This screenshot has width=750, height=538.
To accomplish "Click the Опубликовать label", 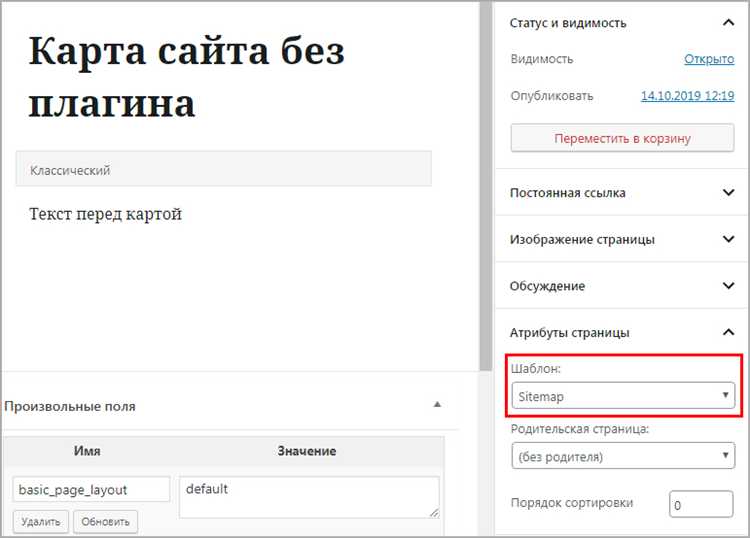I will pyautogui.click(x=551, y=96).
